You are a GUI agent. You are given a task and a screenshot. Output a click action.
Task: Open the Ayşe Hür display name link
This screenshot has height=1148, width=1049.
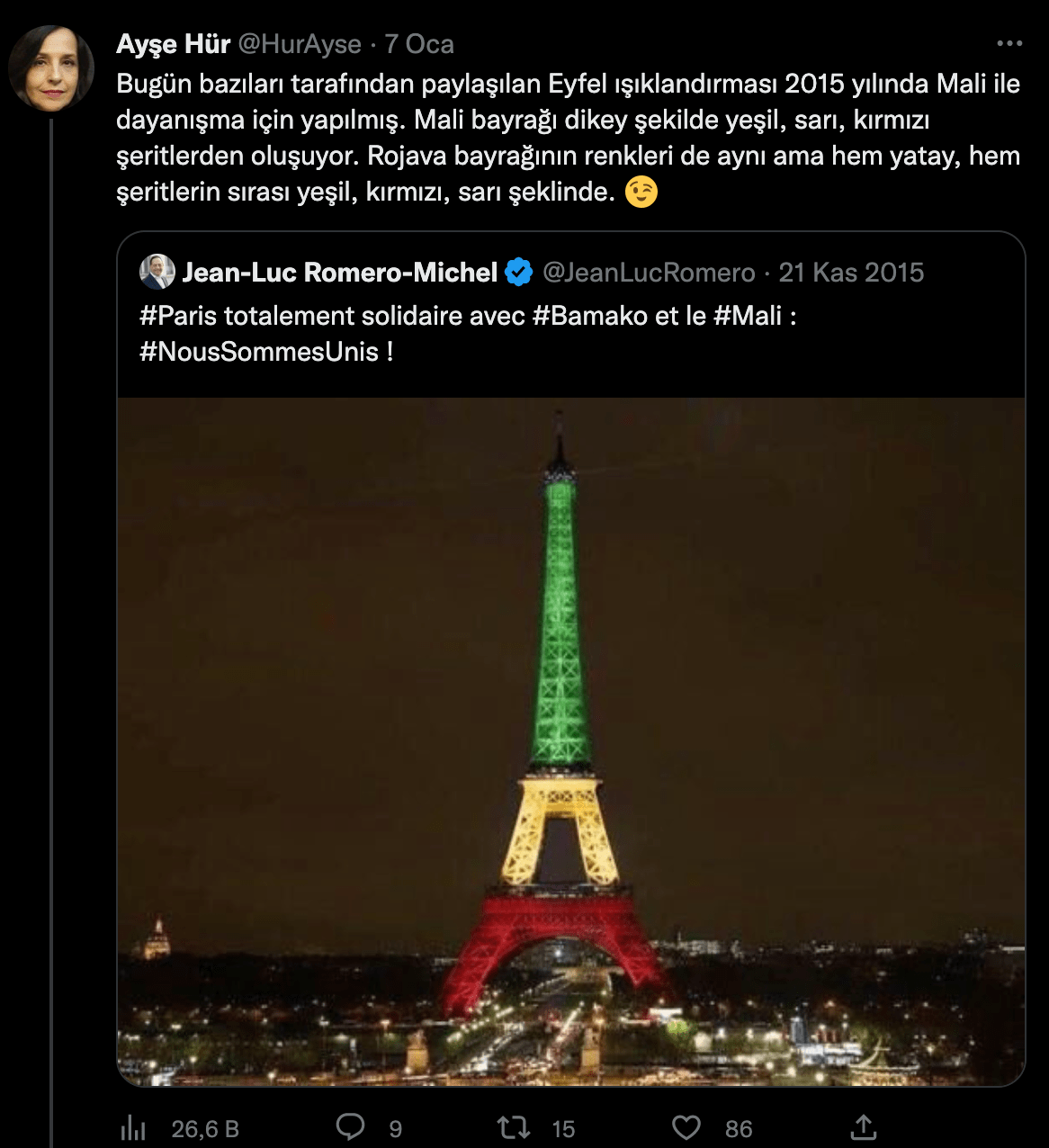pos(173,43)
